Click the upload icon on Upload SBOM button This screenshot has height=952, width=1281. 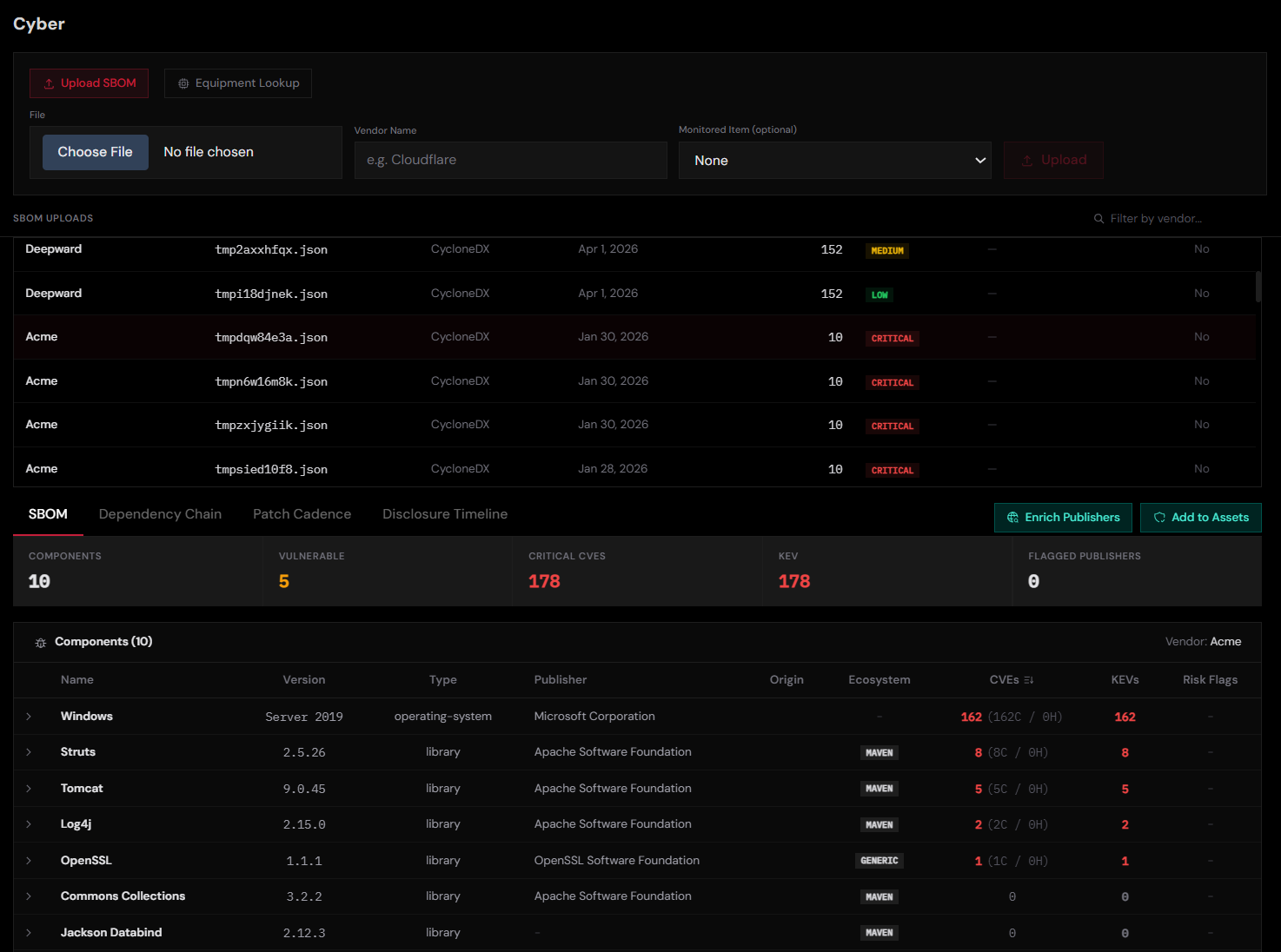49,83
